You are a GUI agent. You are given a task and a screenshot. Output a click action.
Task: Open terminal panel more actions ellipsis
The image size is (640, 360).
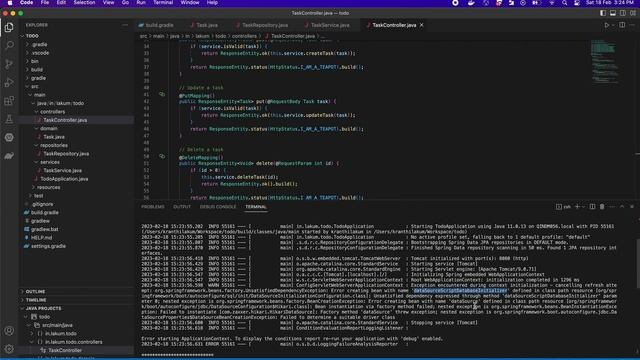tap(612, 207)
